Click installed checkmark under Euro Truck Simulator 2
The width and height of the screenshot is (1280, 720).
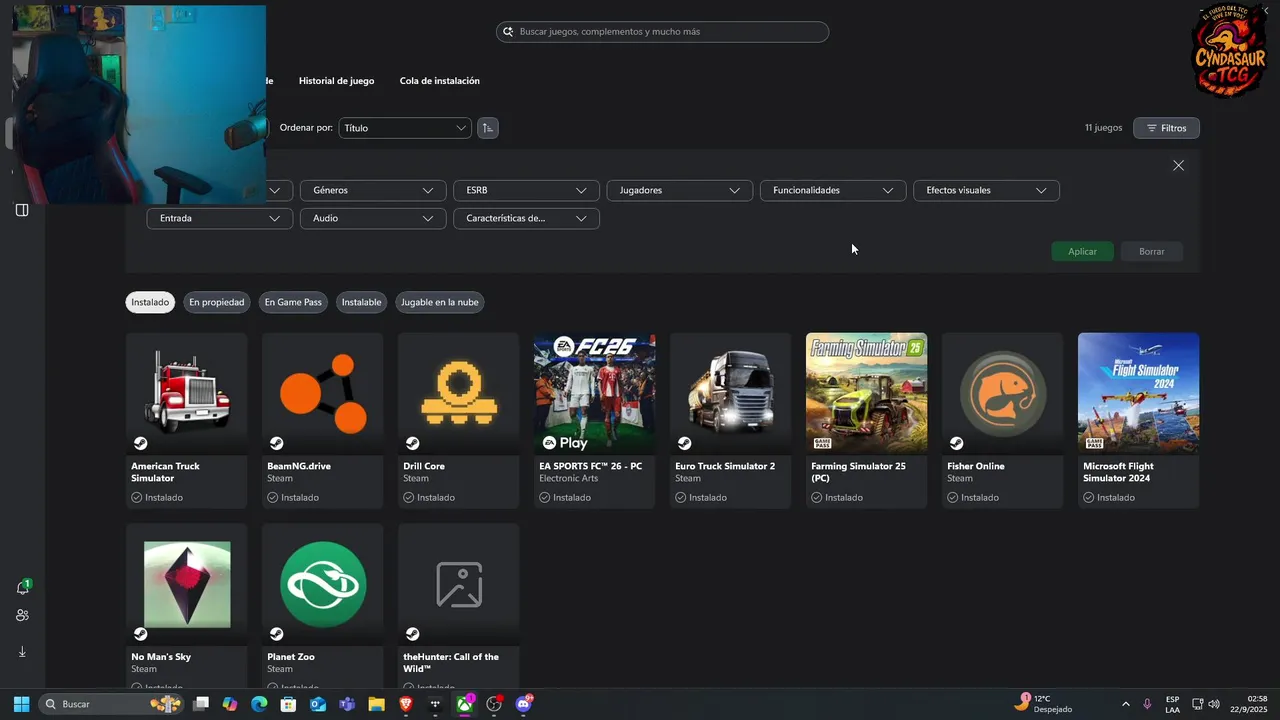click(680, 497)
